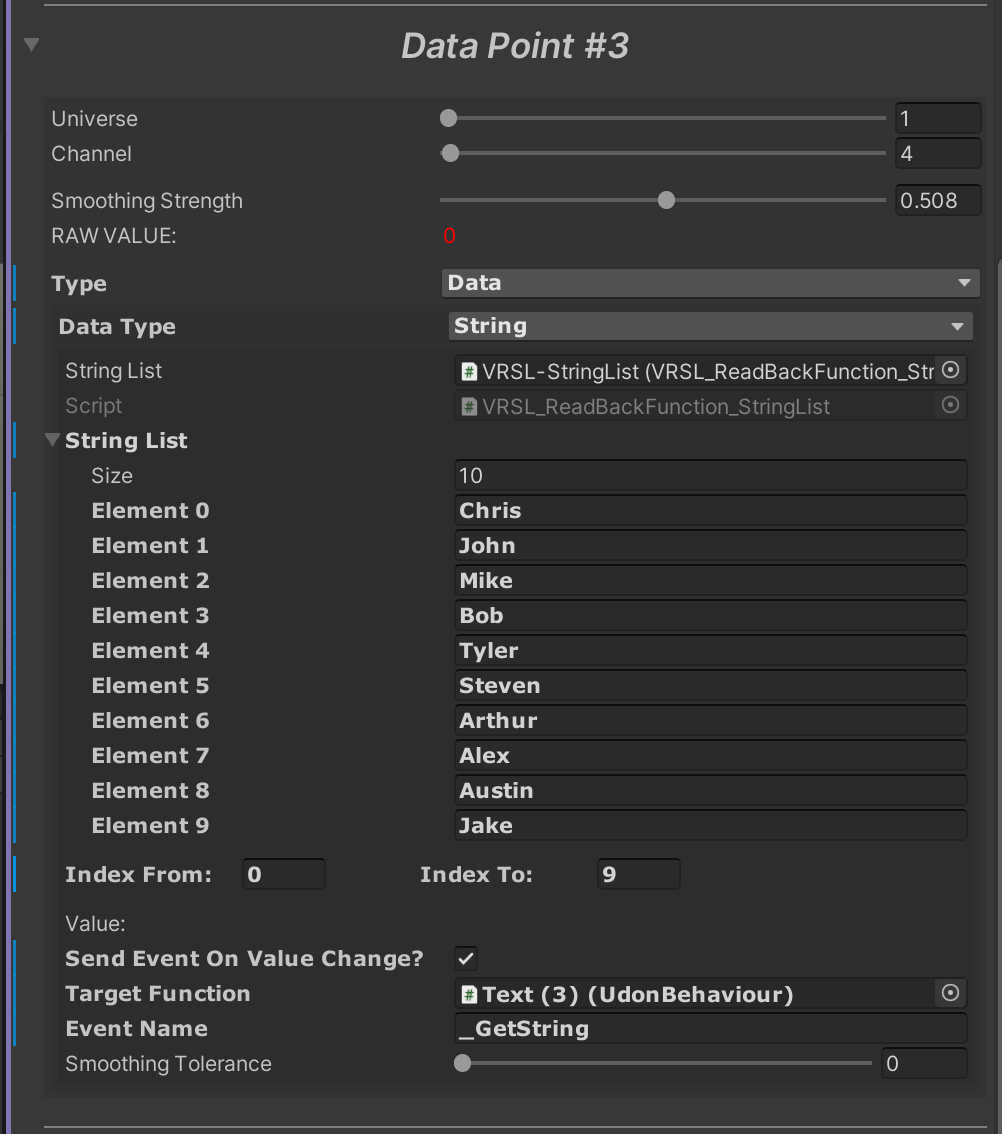The height and width of the screenshot is (1134, 1002).
Task: Click the Index From input field
Action: [284, 875]
